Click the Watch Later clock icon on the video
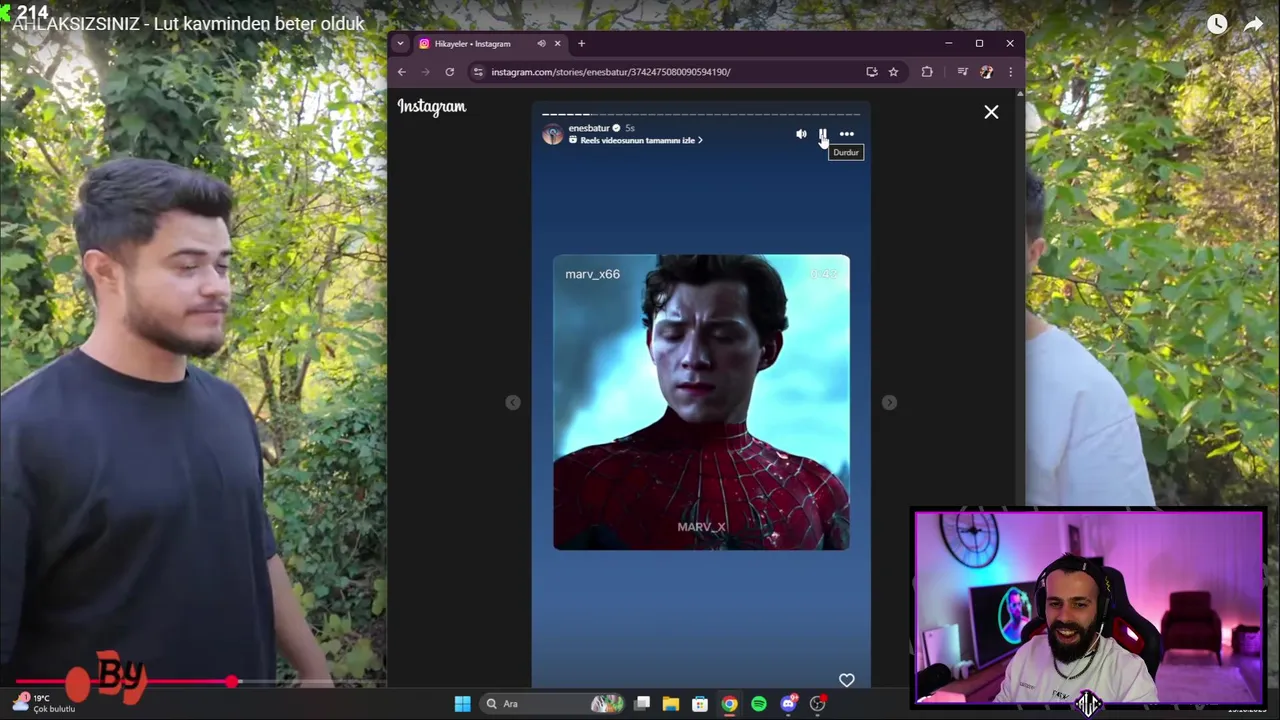Screen dimensions: 1280x720 click(1216, 25)
